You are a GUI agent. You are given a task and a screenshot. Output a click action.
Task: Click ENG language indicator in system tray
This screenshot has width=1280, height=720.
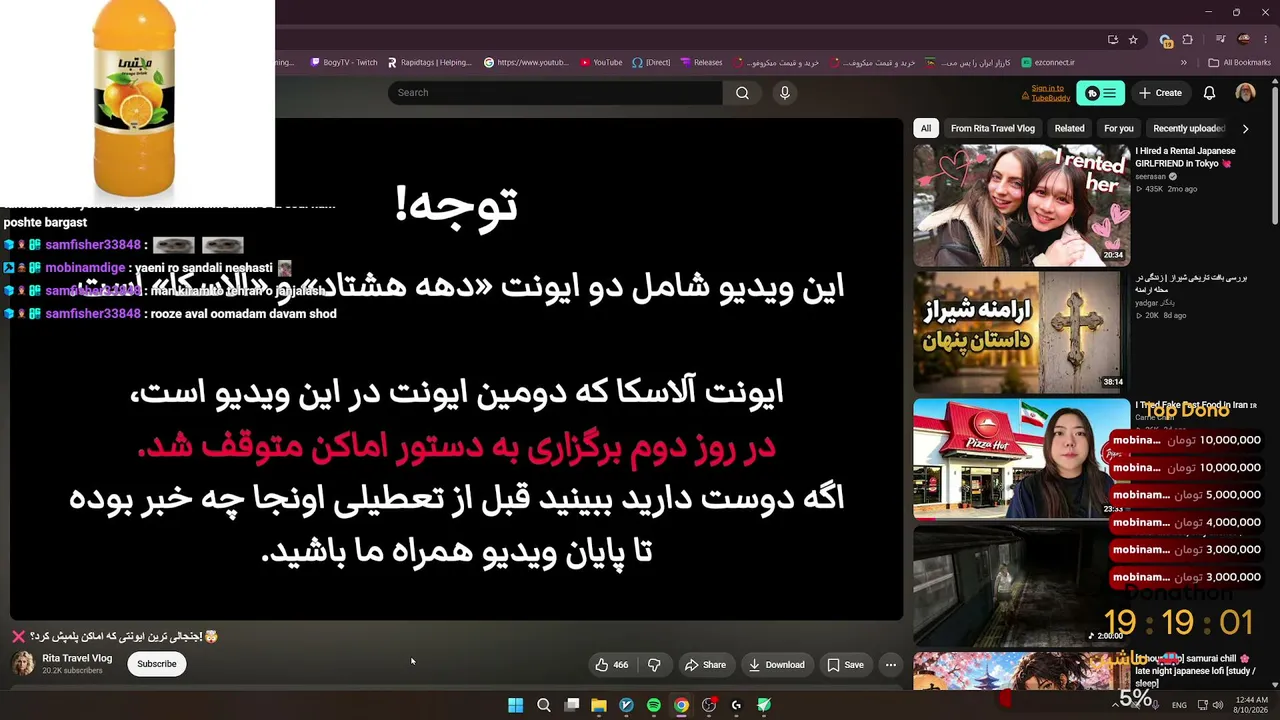click(1179, 705)
